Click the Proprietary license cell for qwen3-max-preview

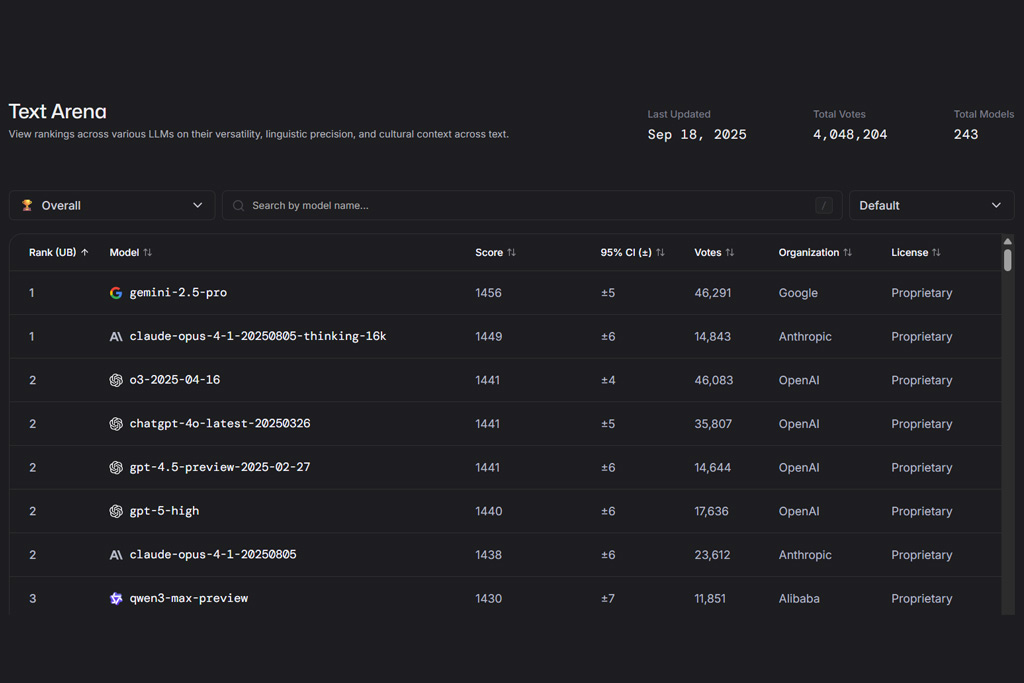click(x=921, y=599)
